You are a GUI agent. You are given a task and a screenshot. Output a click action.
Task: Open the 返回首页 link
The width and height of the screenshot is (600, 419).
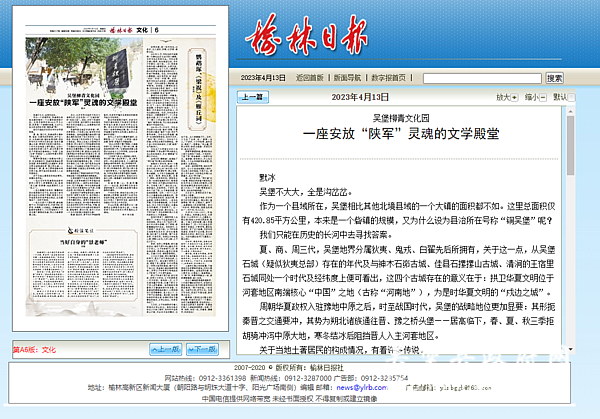tap(310, 78)
